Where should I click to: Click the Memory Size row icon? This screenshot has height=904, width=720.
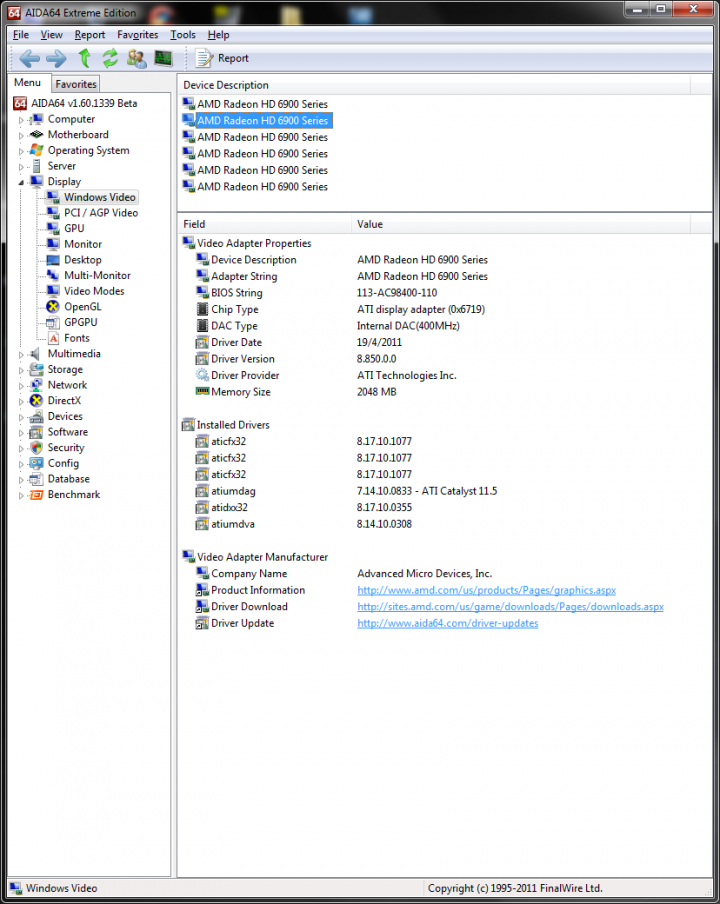click(x=202, y=391)
